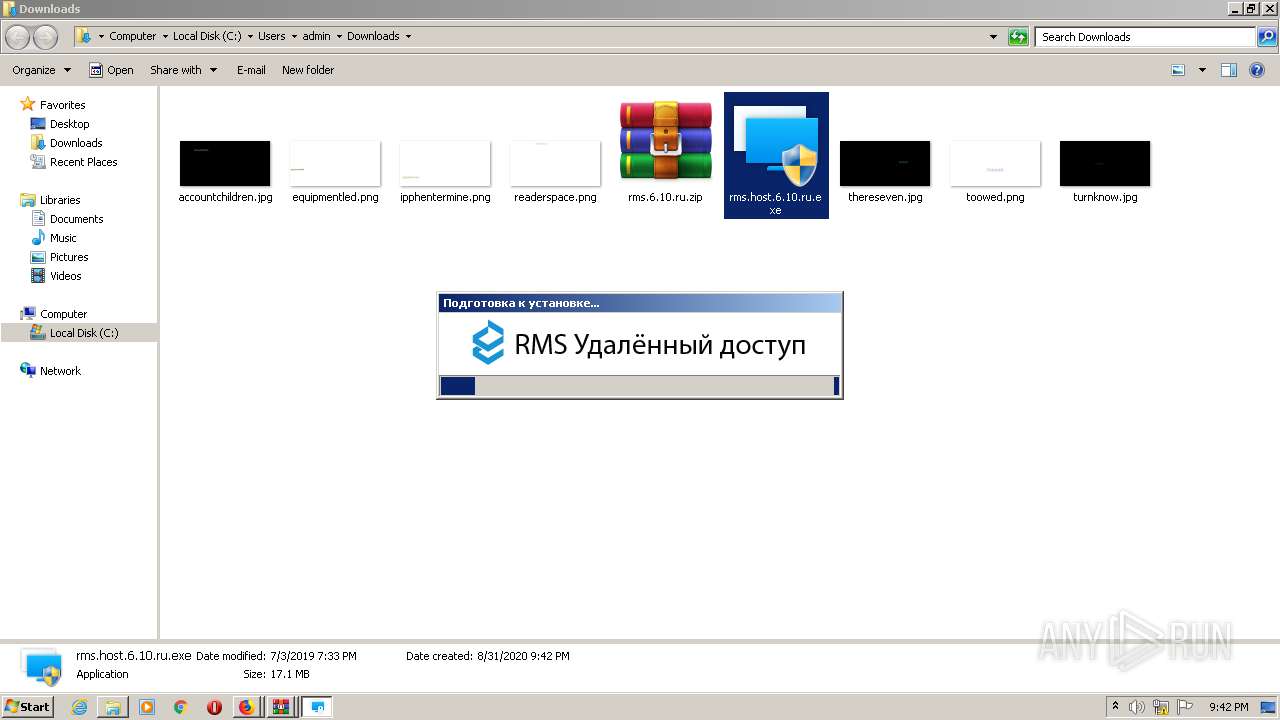The height and width of the screenshot is (720, 1280).
Task: Expand the address bar history dropdown
Action: (x=993, y=37)
